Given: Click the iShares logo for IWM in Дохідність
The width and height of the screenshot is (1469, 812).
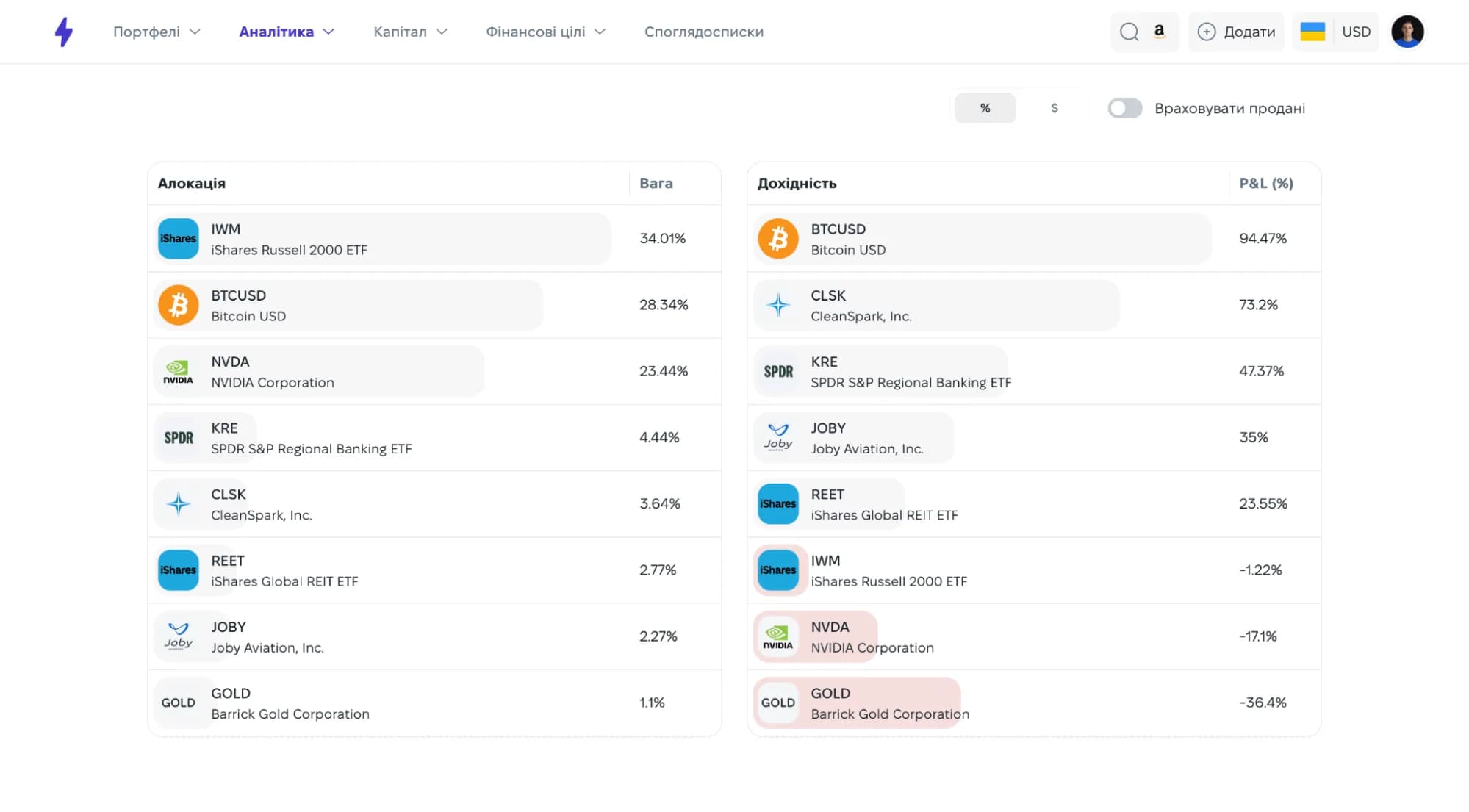Looking at the screenshot, I should point(778,570).
